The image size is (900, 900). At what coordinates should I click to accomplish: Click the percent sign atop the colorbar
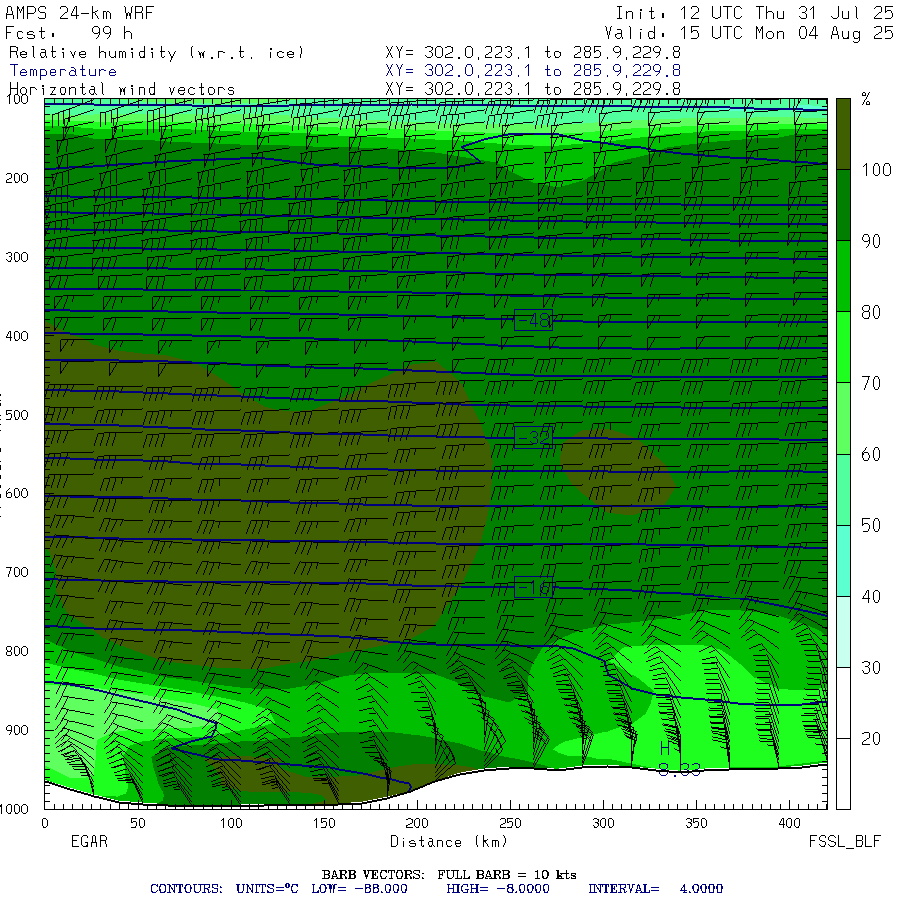[x=866, y=99]
